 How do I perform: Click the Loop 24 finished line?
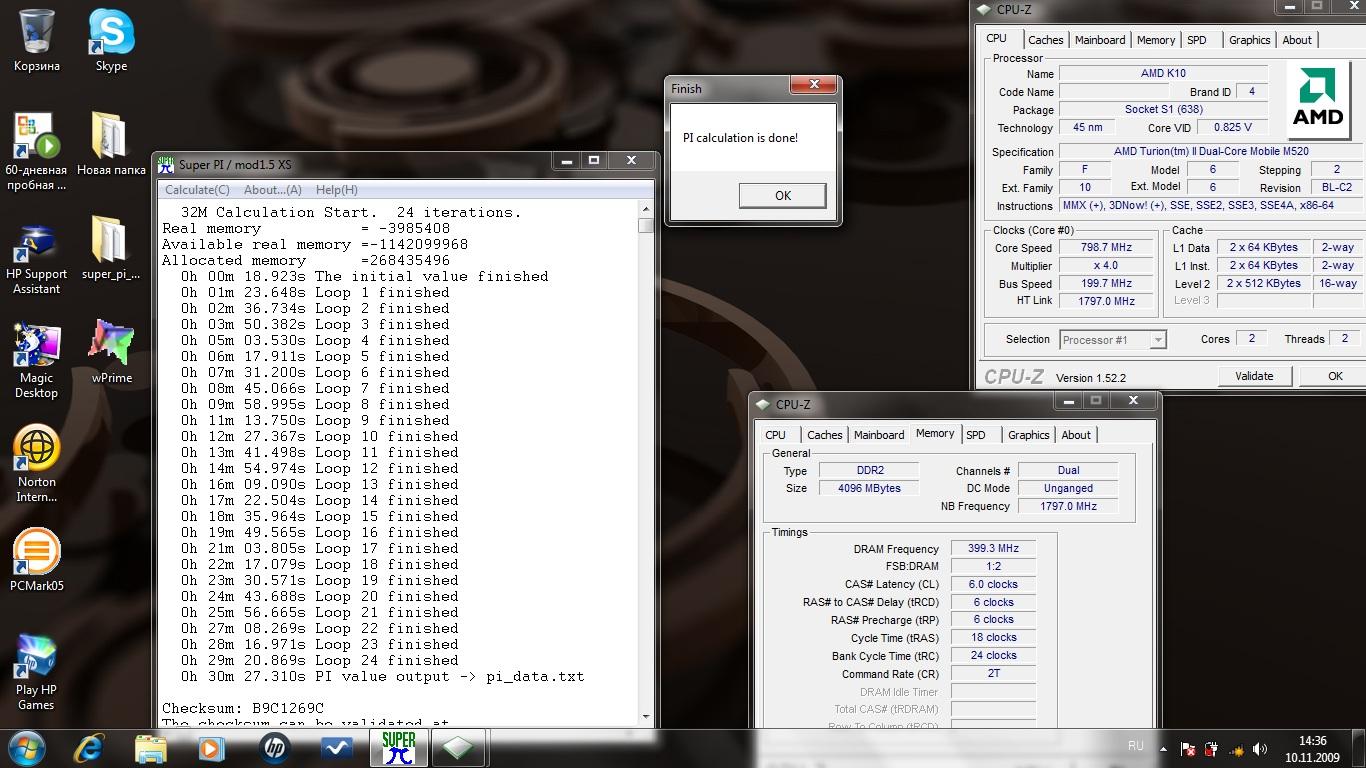(x=319, y=660)
